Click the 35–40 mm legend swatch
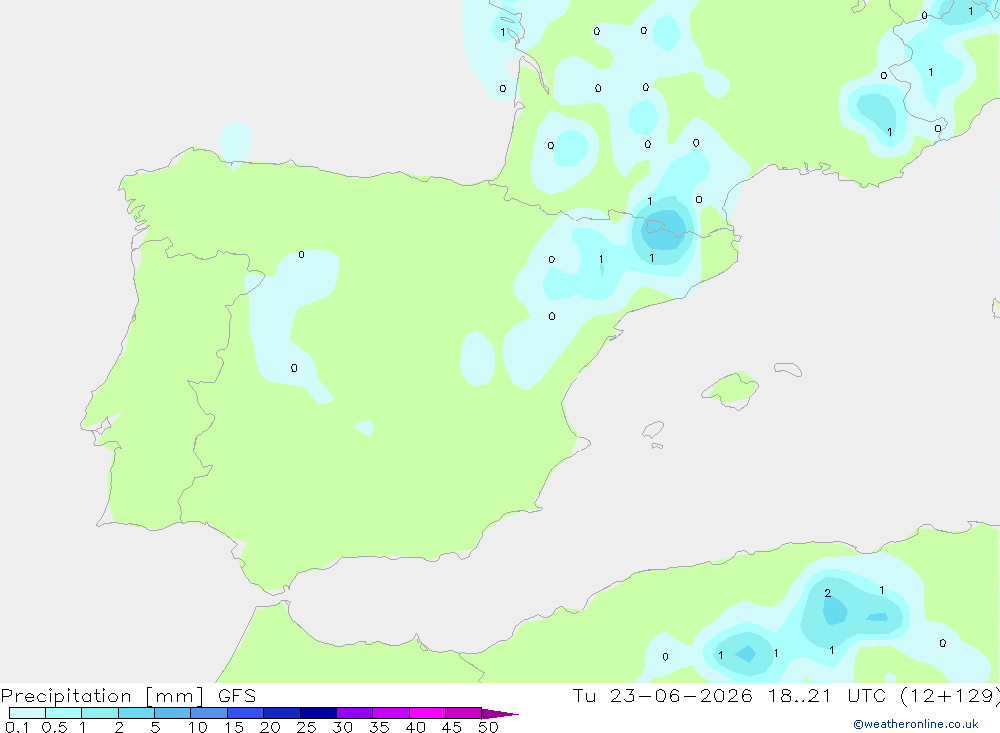This screenshot has height=733, width=1000. (x=391, y=713)
